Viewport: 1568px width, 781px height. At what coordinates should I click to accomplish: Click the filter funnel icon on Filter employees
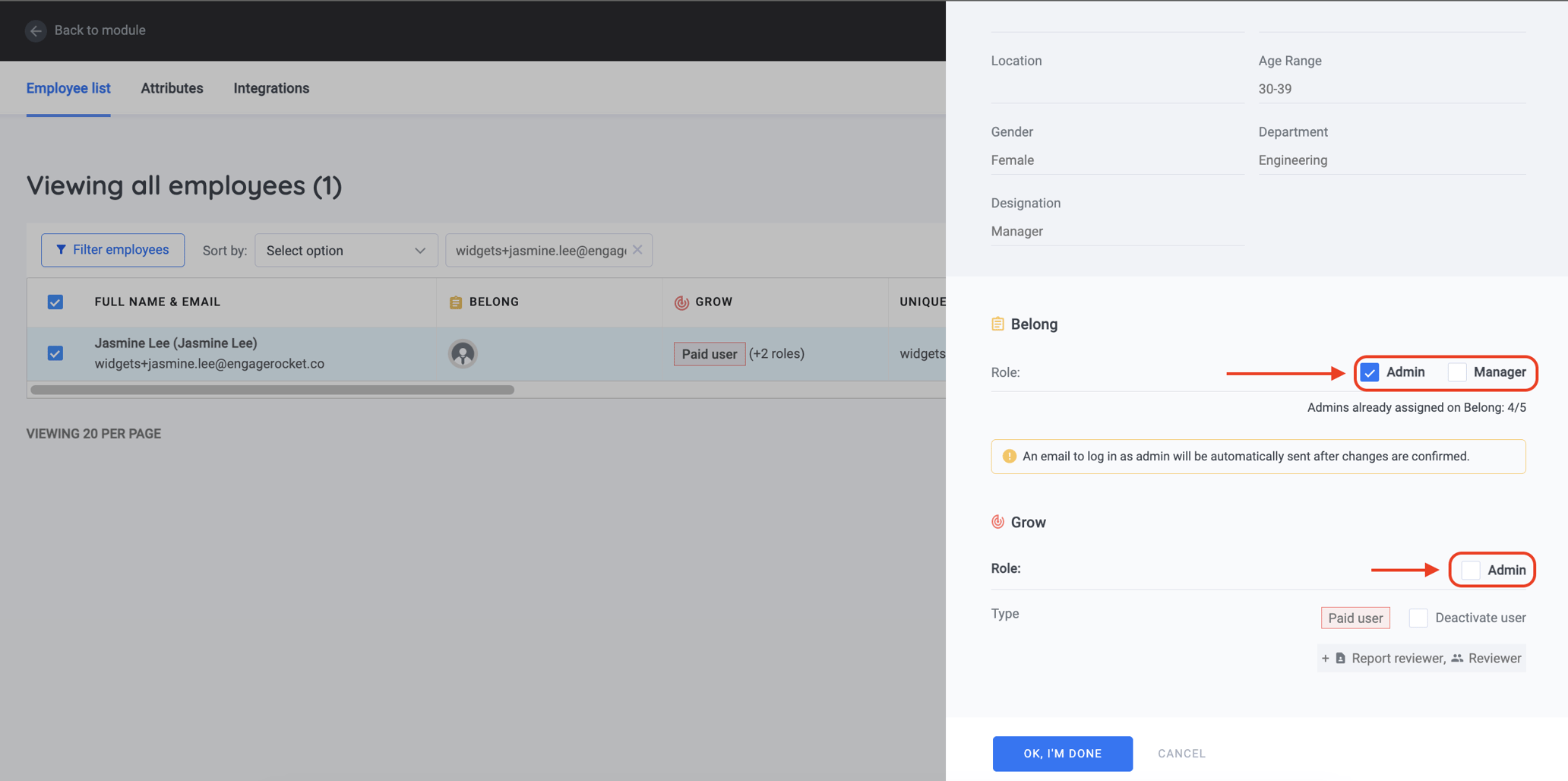pos(62,249)
